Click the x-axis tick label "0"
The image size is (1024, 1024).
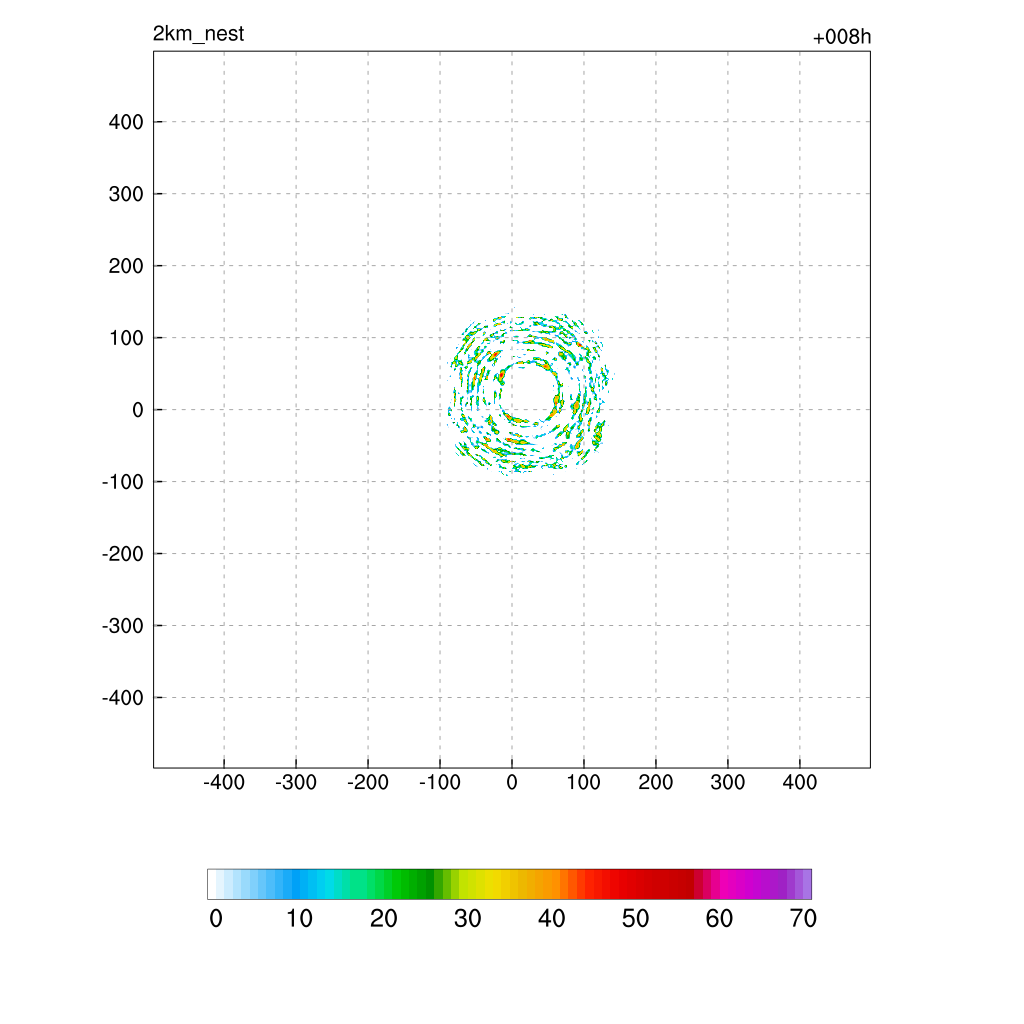(512, 782)
